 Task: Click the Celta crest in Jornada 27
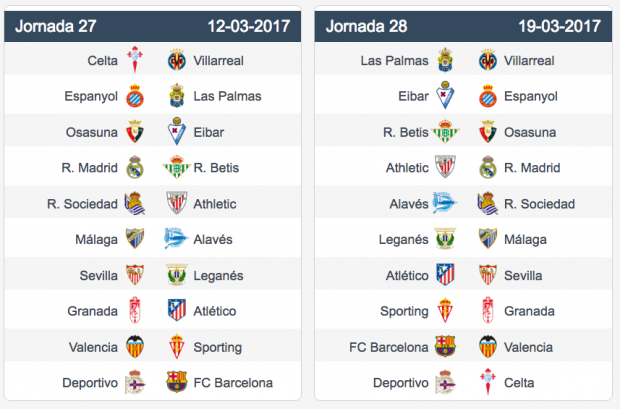135,60
